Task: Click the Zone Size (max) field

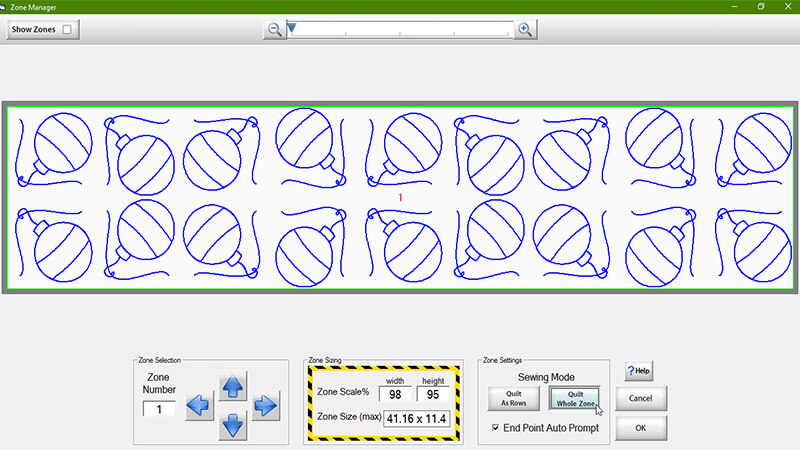Action: pyautogui.click(x=418, y=417)
